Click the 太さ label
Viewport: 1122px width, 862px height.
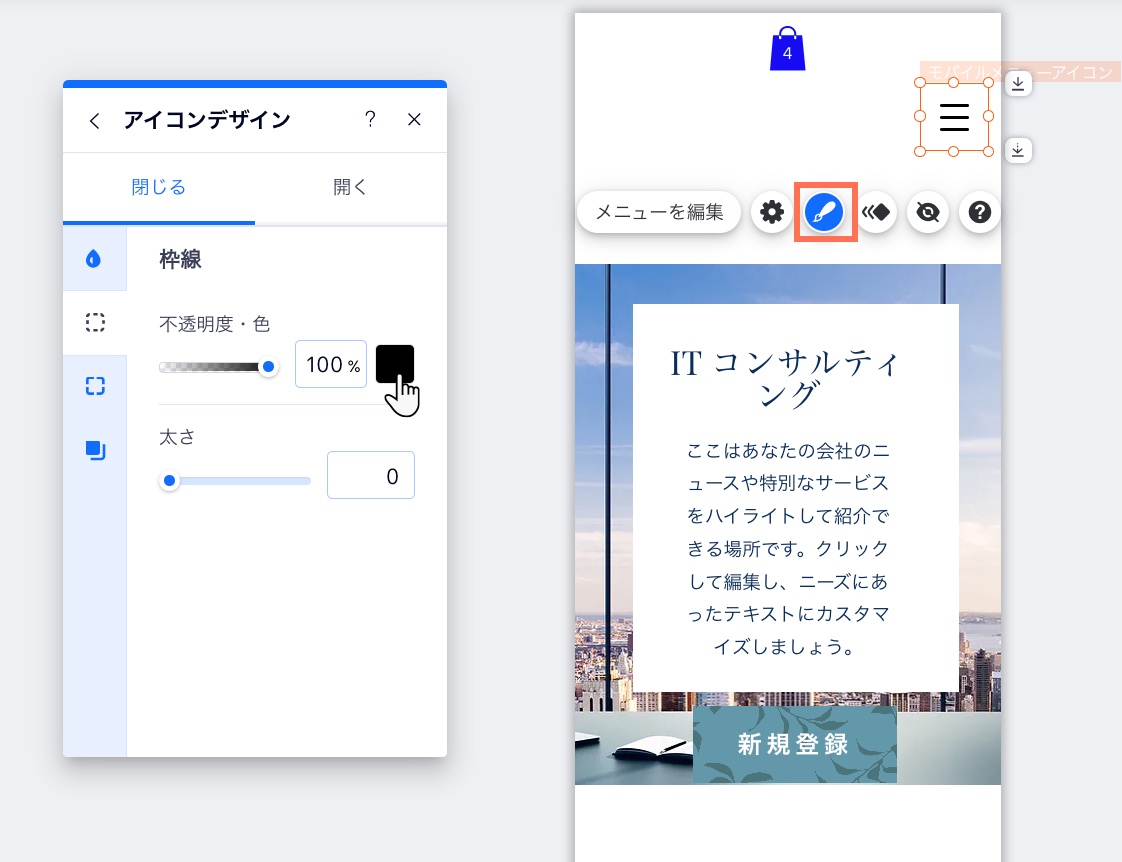177,437
